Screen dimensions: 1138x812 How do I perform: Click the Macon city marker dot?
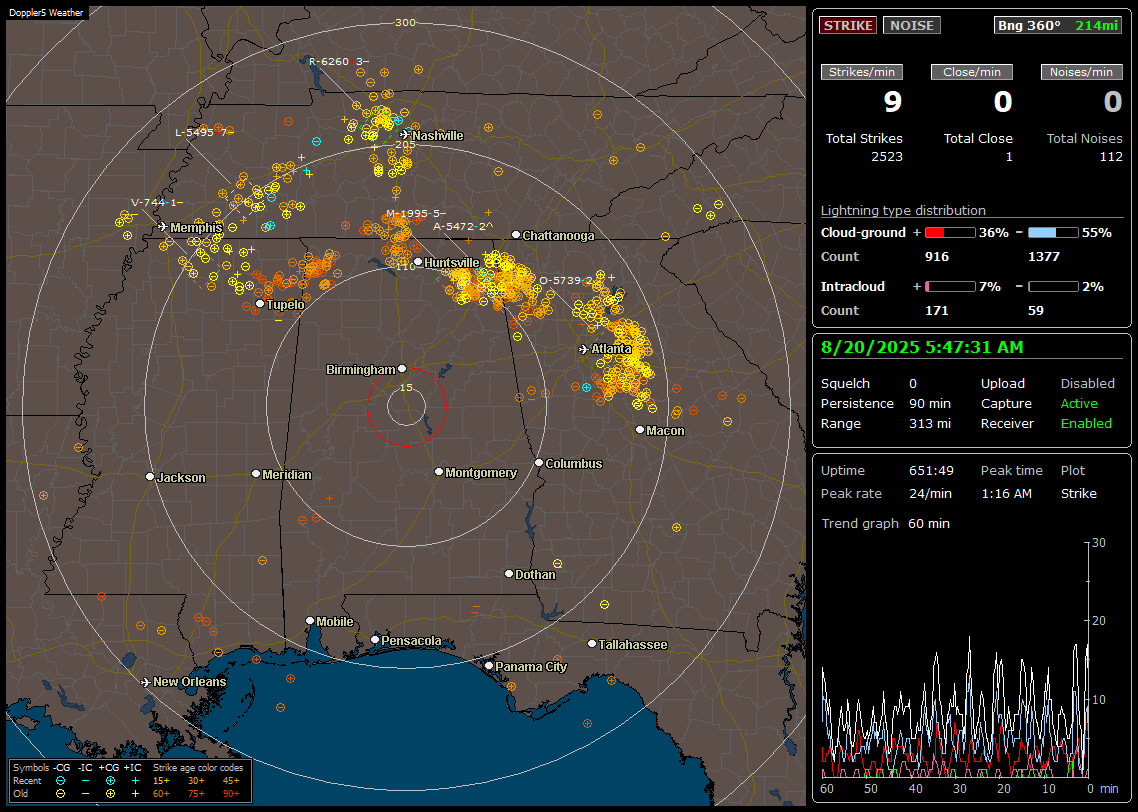point(639,430)
